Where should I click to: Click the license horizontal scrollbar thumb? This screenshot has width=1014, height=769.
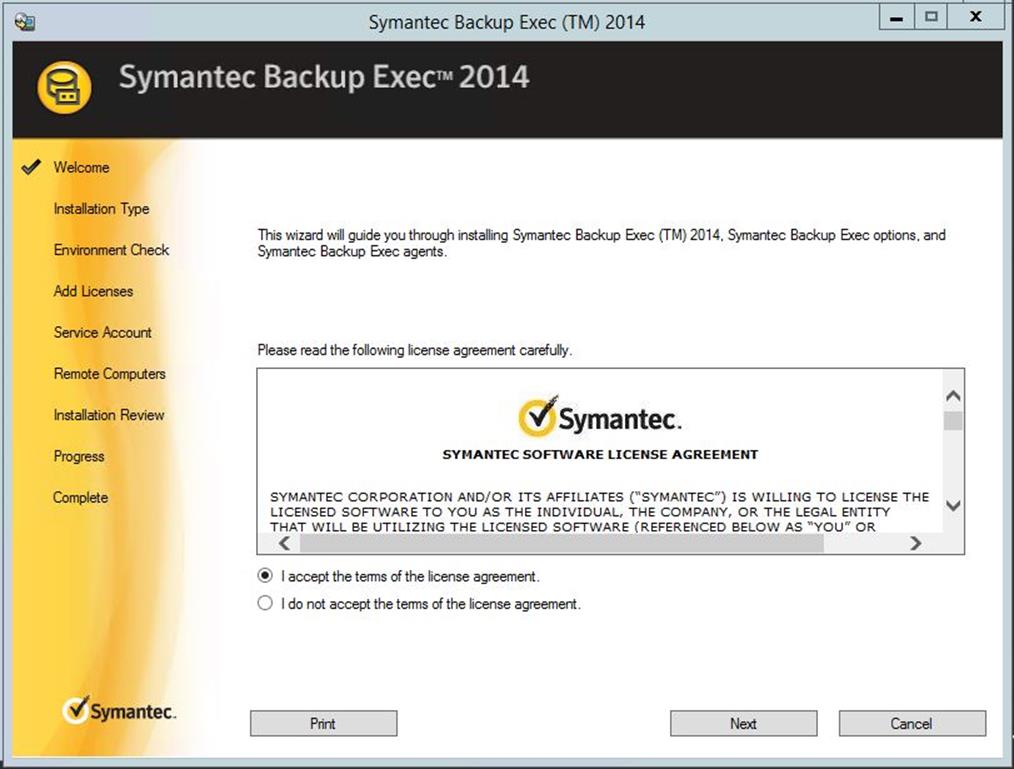pos(562,543)
